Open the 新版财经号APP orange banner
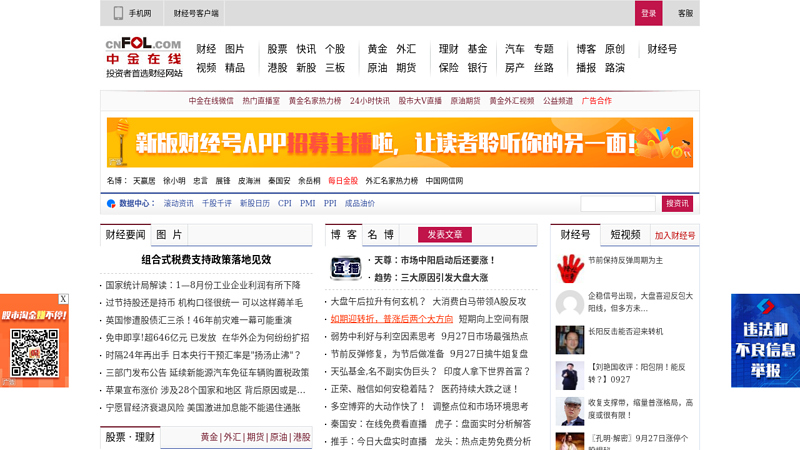This screenshot has height=450, width=800. click(399, 142)
